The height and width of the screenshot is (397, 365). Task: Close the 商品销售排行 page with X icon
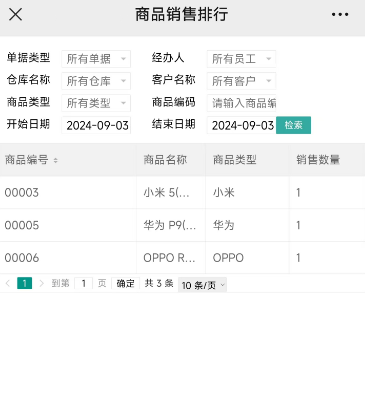[15, 14]
